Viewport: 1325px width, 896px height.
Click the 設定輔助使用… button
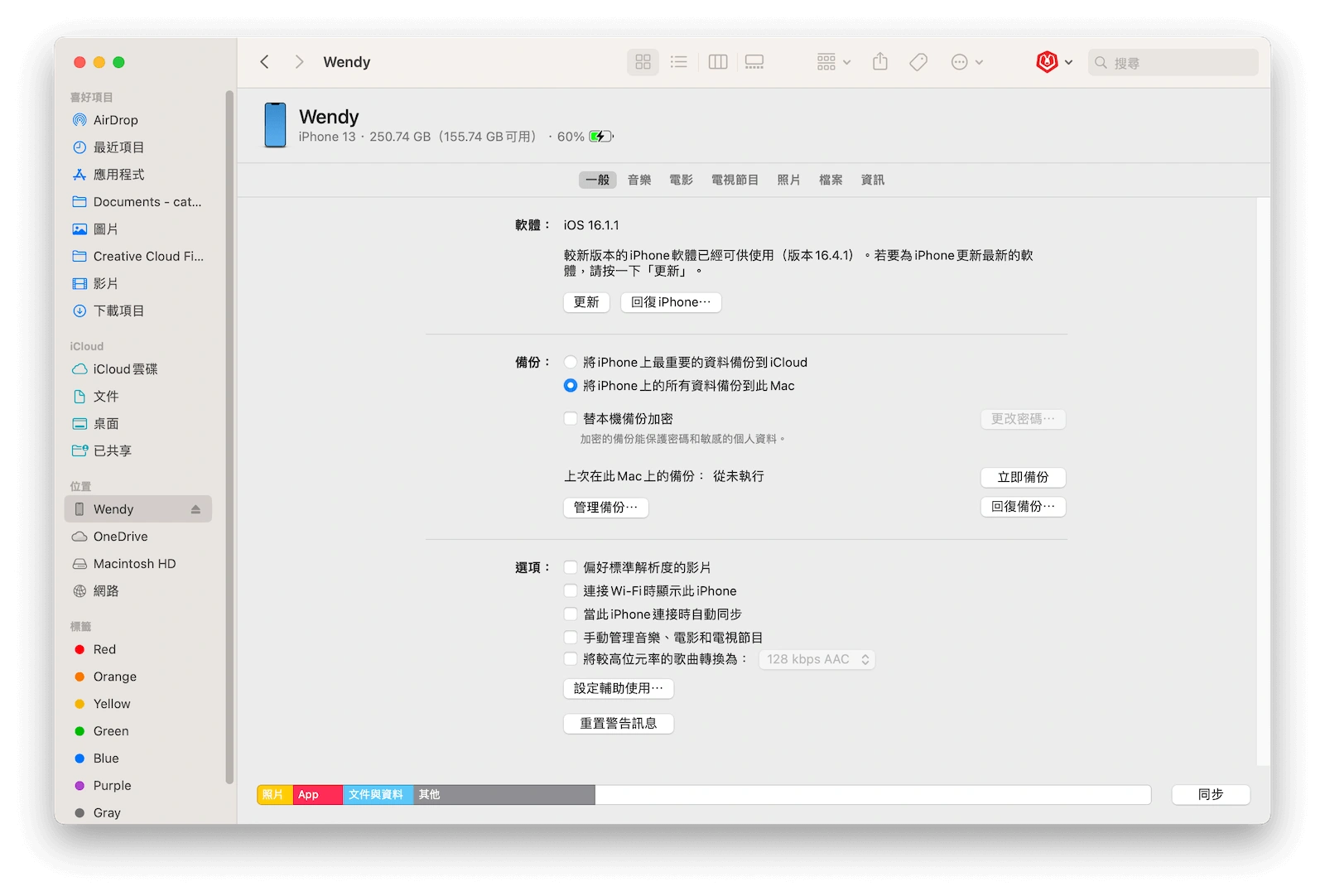619,688
